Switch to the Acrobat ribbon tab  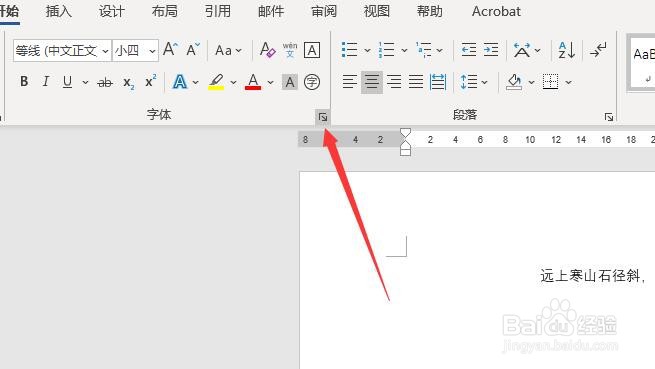pyautogui.click(x=496, y=11)
